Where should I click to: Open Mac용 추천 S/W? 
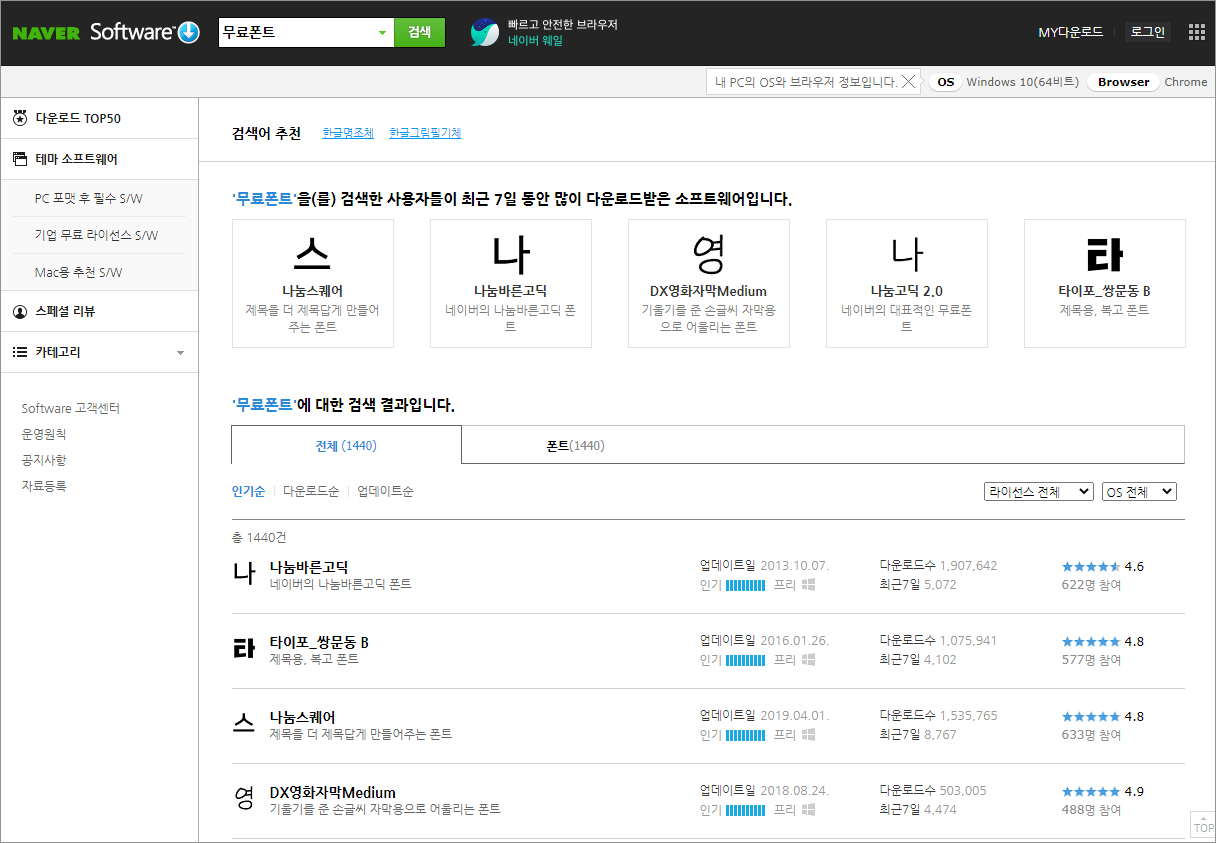tap(78, 272)
